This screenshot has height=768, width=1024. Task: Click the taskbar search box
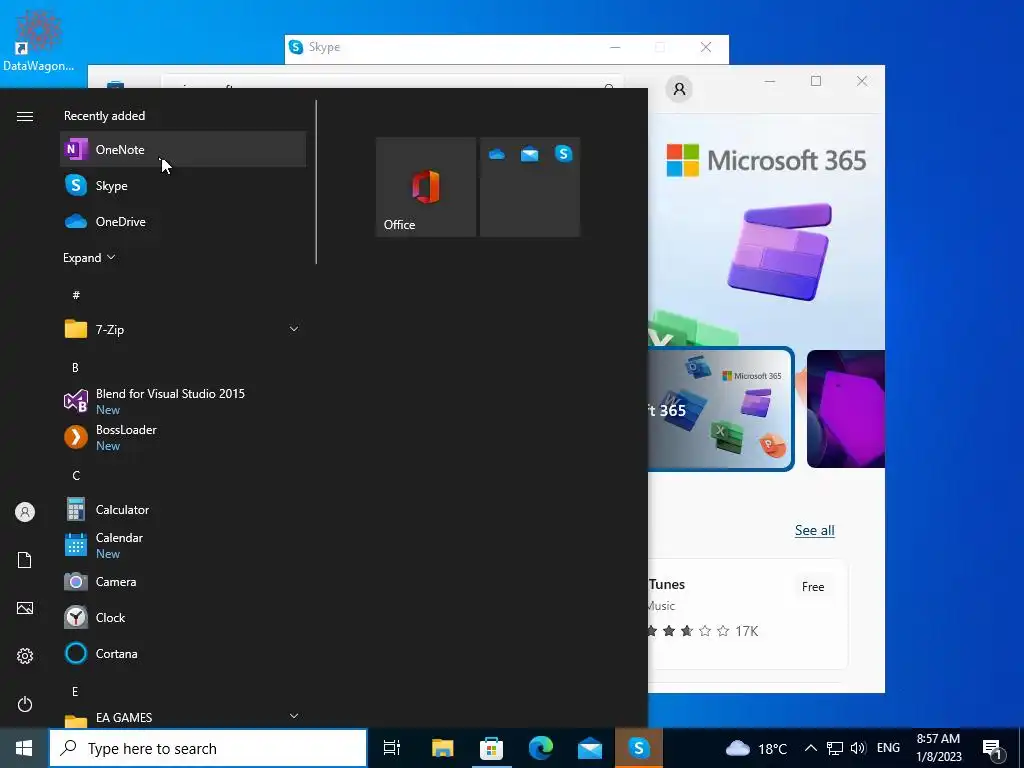pyautogui.click(x=208, y=748)
